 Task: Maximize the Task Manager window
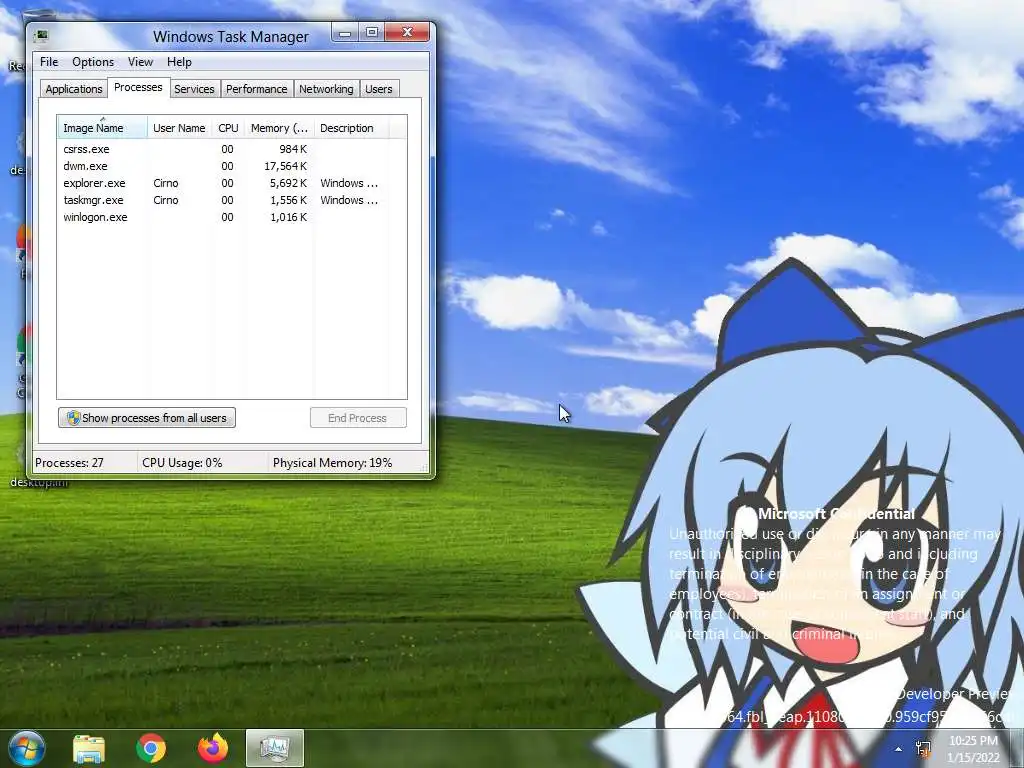click(x=371, y=32)
